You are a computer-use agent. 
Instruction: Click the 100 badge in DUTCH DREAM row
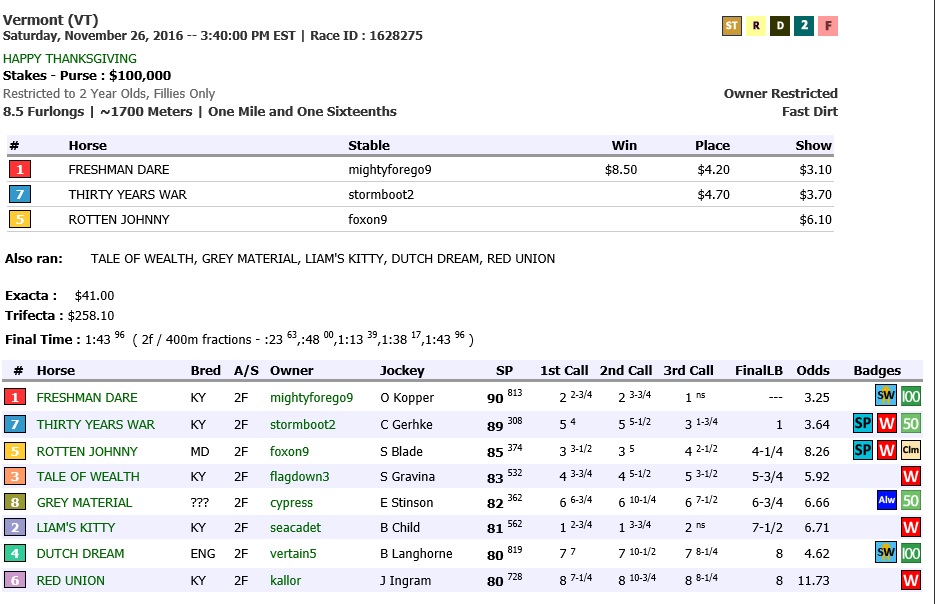[x=910, y=553]
